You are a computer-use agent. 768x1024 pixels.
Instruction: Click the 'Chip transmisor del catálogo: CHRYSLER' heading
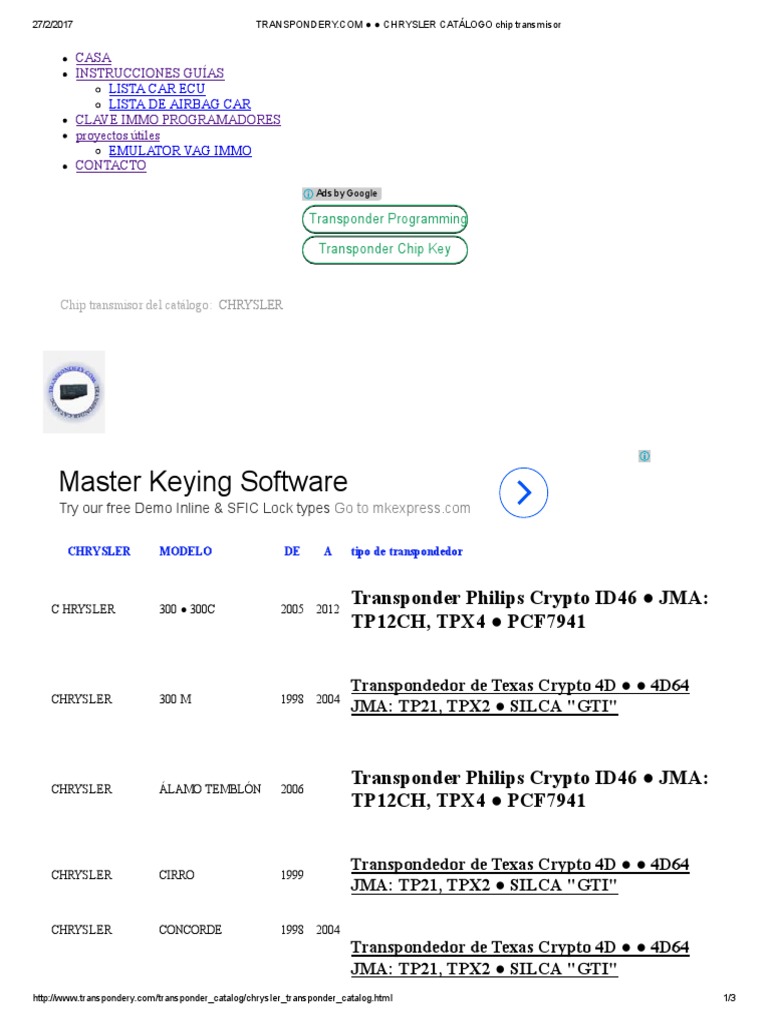click(x=171, y=305)
